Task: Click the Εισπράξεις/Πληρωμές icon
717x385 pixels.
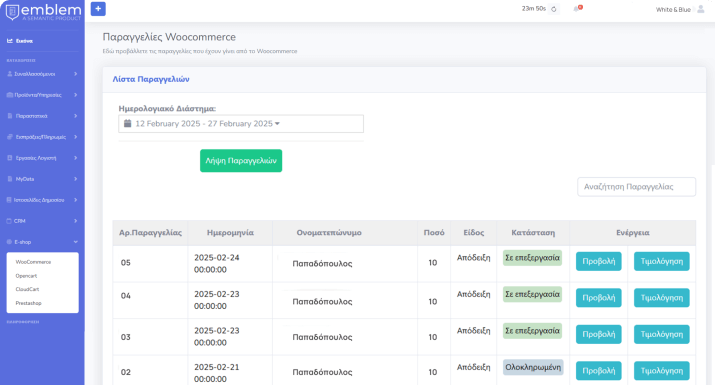Action: pos(10,137)
